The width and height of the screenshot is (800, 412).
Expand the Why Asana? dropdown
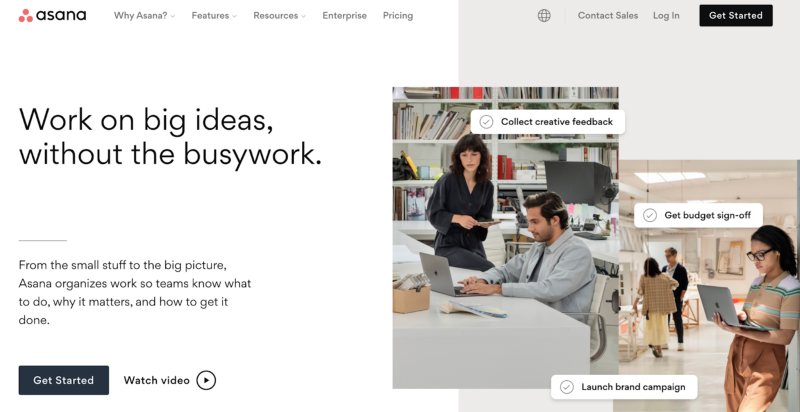click(144, 15)
